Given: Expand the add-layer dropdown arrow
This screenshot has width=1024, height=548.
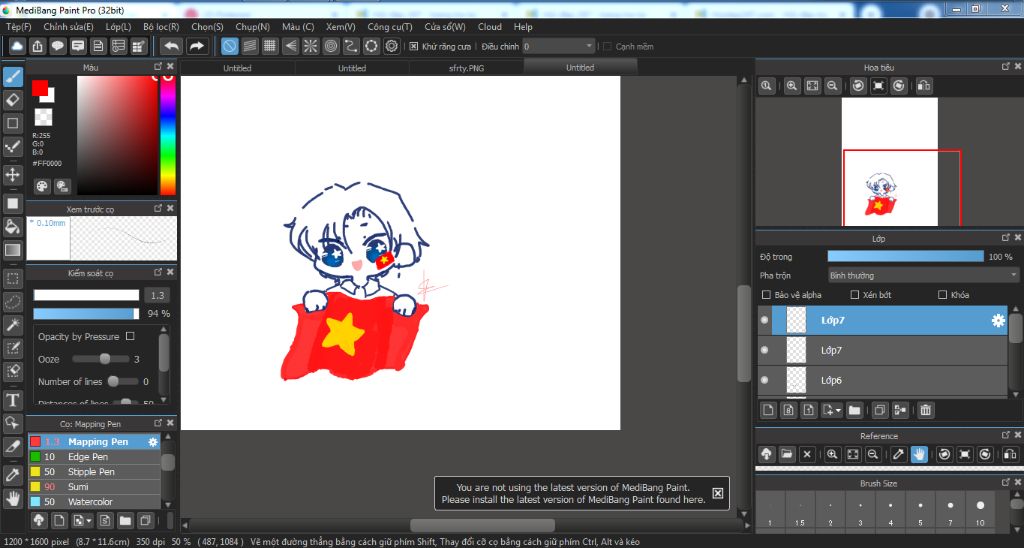Looking at the screenshot, I should (x=839, y=411).
